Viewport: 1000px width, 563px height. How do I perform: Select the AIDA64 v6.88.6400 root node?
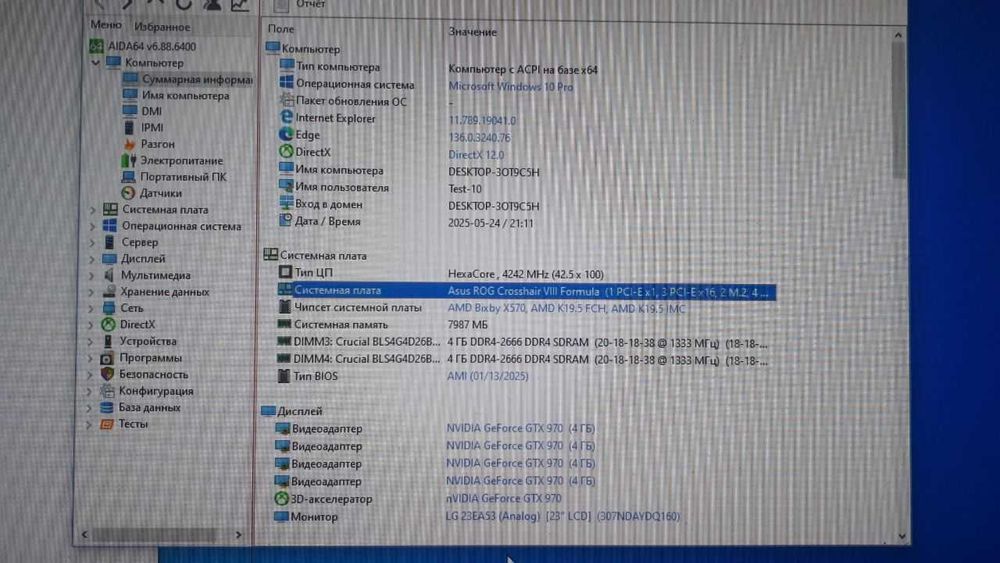tap(143, 46)
